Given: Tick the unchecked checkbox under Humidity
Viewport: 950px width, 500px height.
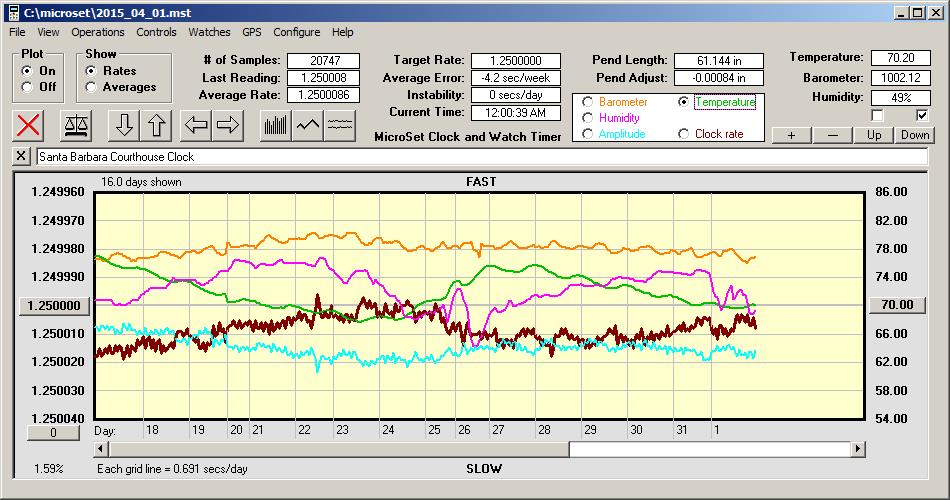Looking at the screenshot, I should tap(877, 115).
